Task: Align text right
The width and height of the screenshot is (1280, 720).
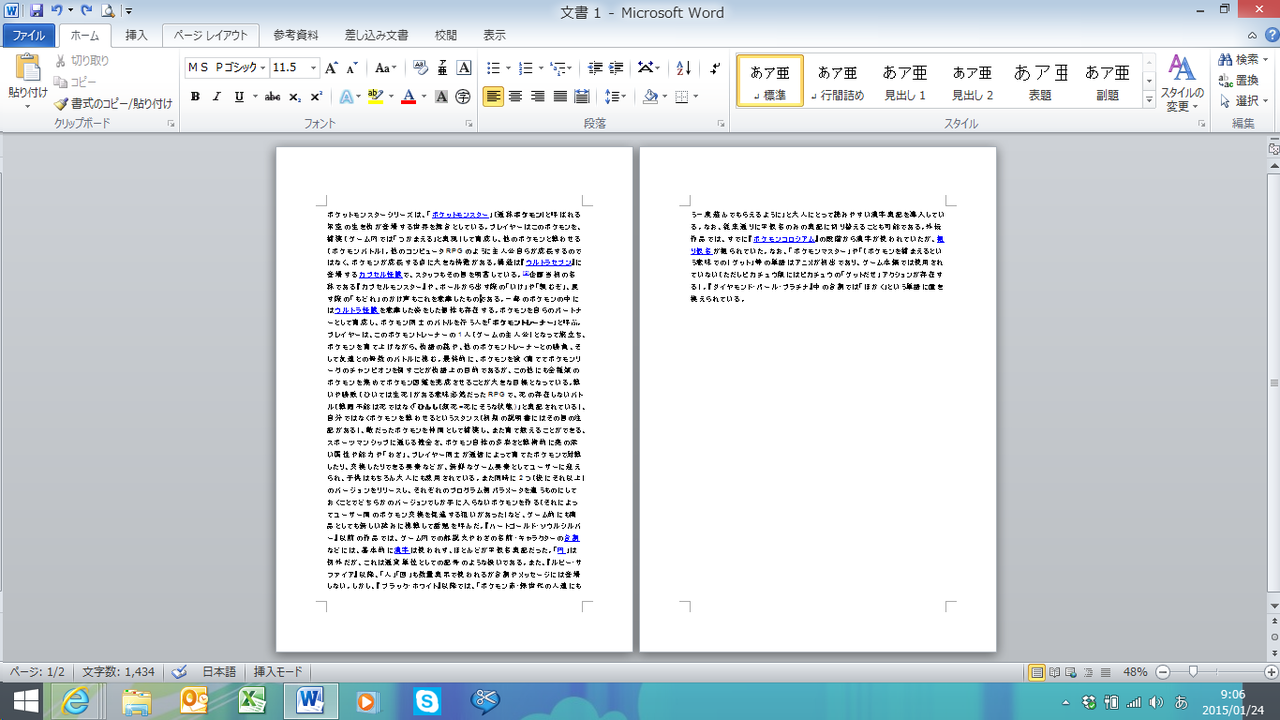Action: click(537, 97)
